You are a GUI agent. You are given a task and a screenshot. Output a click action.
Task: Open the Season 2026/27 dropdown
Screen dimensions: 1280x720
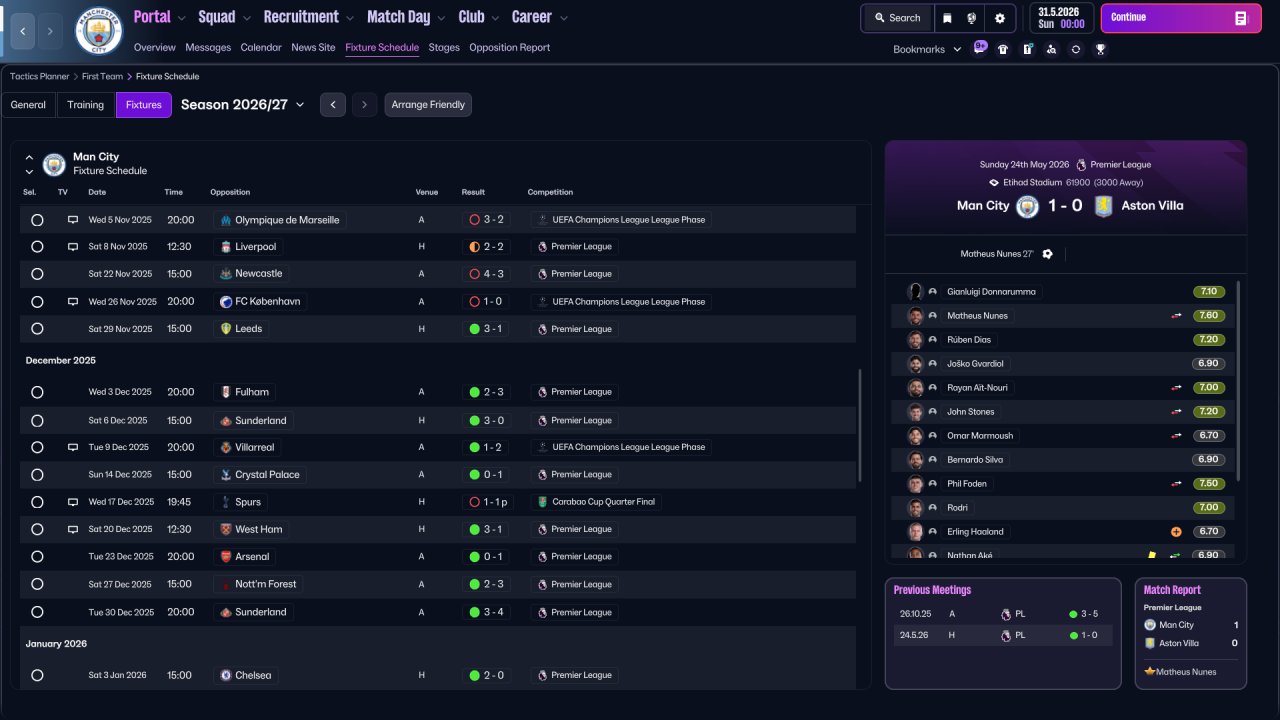point(243,104)
